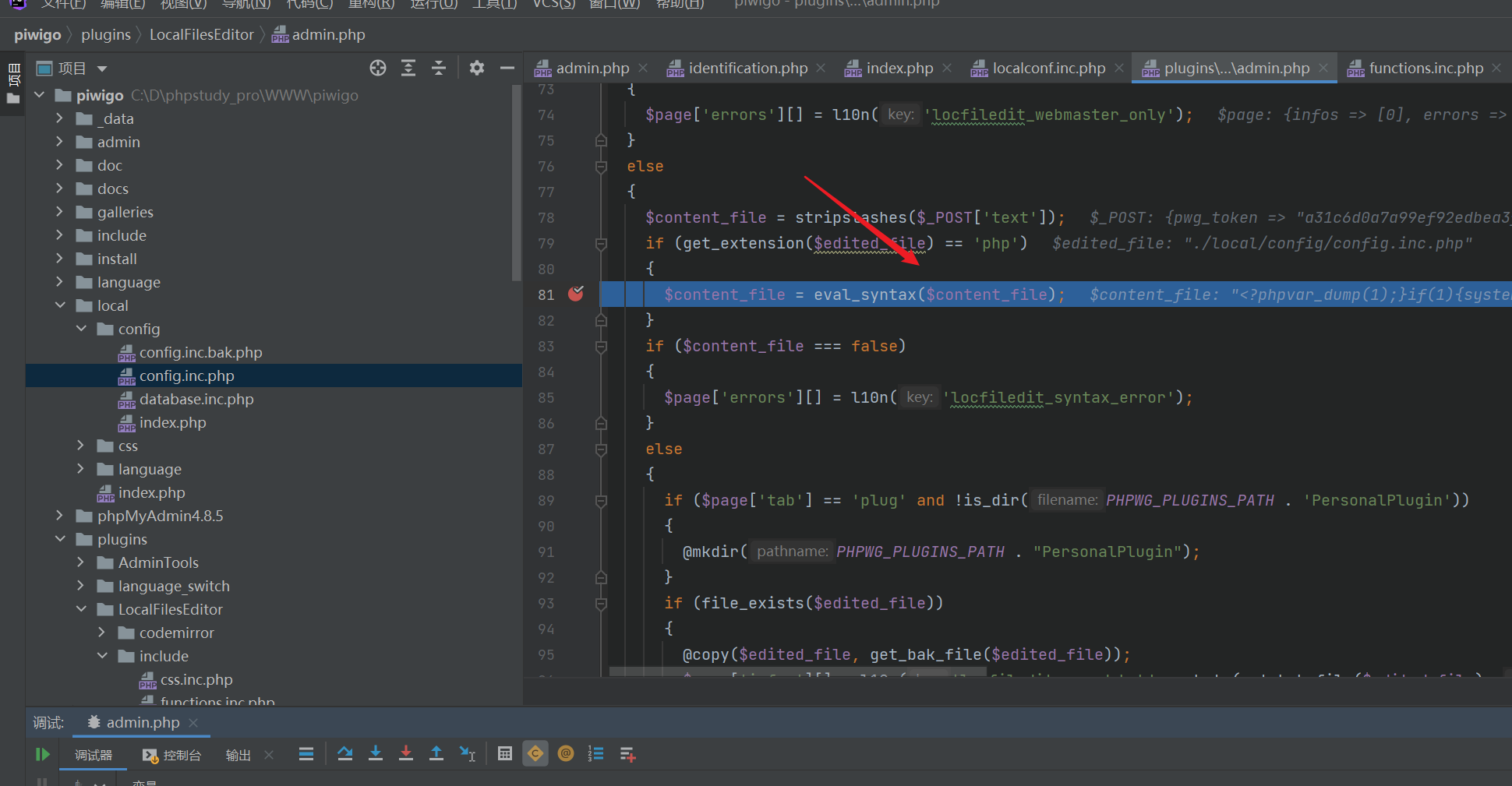Click the Step Into debug icon
The height and width of the screenshot is (786, 1512).
tap(376, 753)
